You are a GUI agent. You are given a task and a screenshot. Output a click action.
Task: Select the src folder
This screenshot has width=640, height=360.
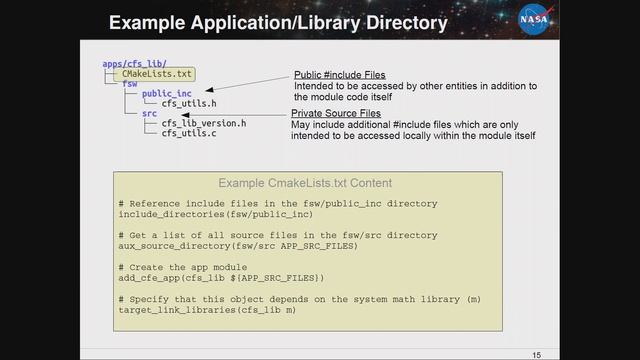pos(149,113)
